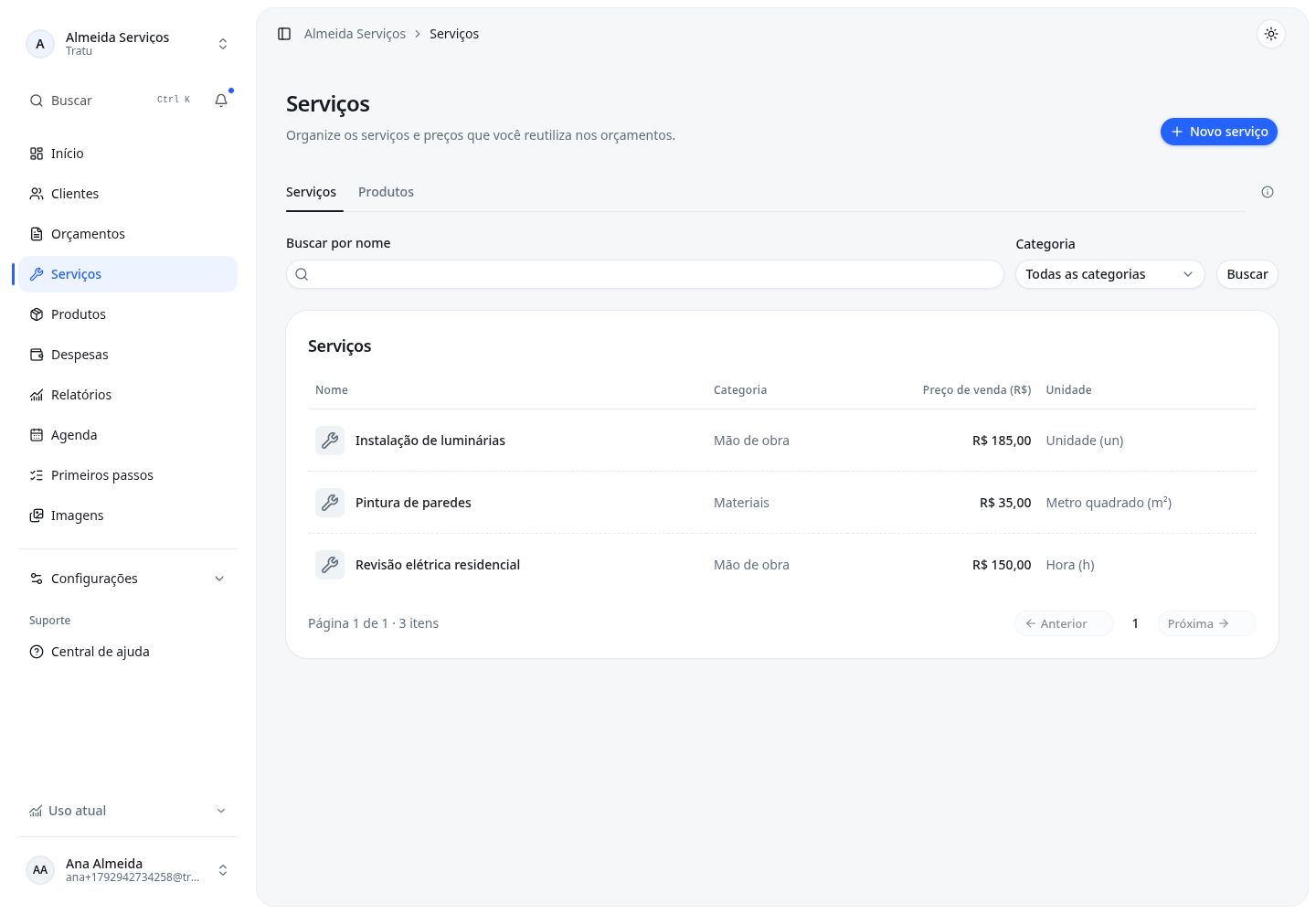Click wrench icon for Pintura de paredes
Image resolution: width=1316 pixels, height=914 pixels.
(330, 503)
